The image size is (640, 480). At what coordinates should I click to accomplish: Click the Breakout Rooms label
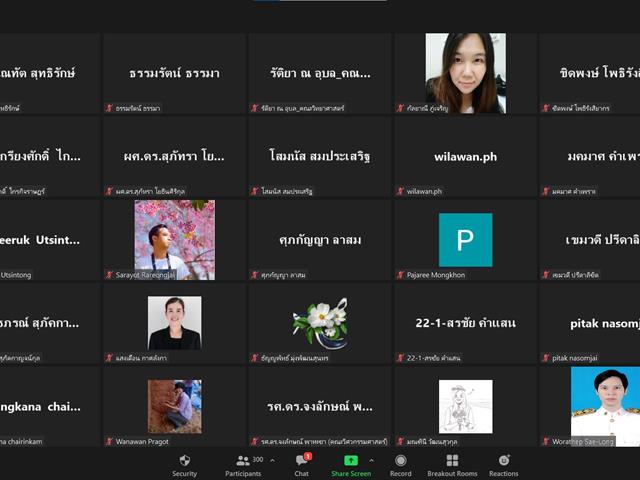[x=452, y=473]
